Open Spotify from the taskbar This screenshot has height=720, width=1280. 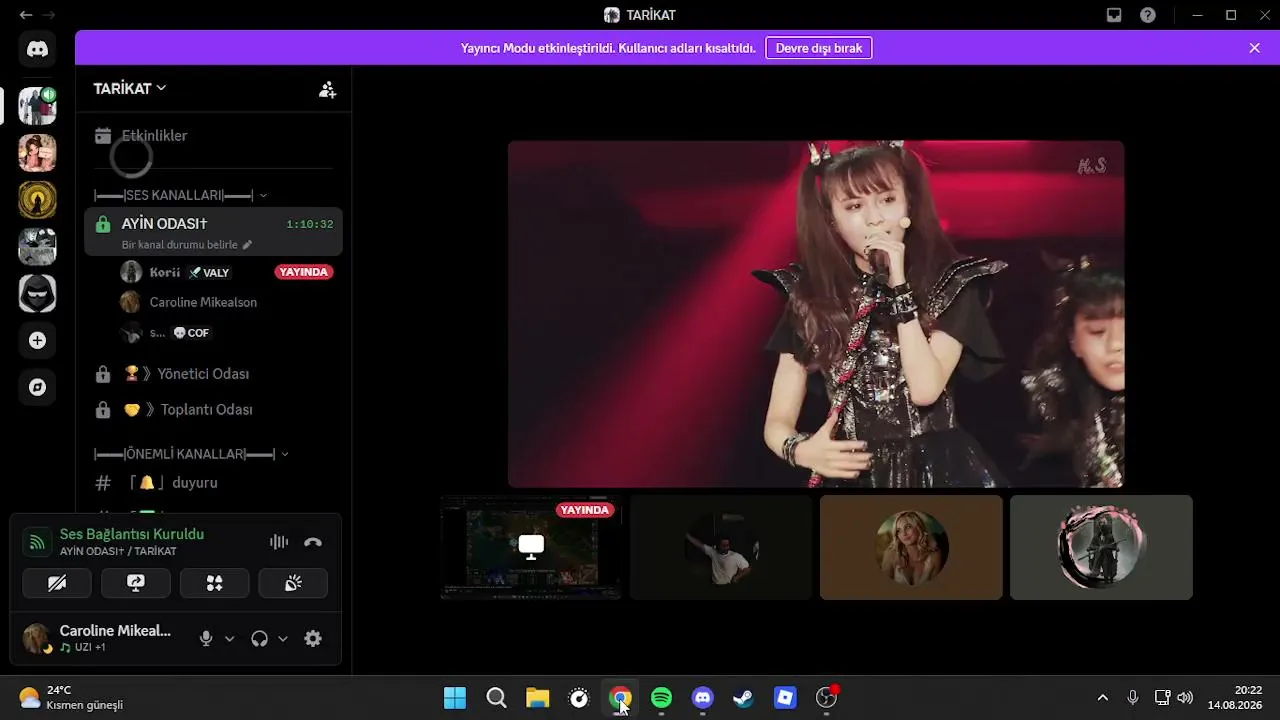tap(661, 698)
